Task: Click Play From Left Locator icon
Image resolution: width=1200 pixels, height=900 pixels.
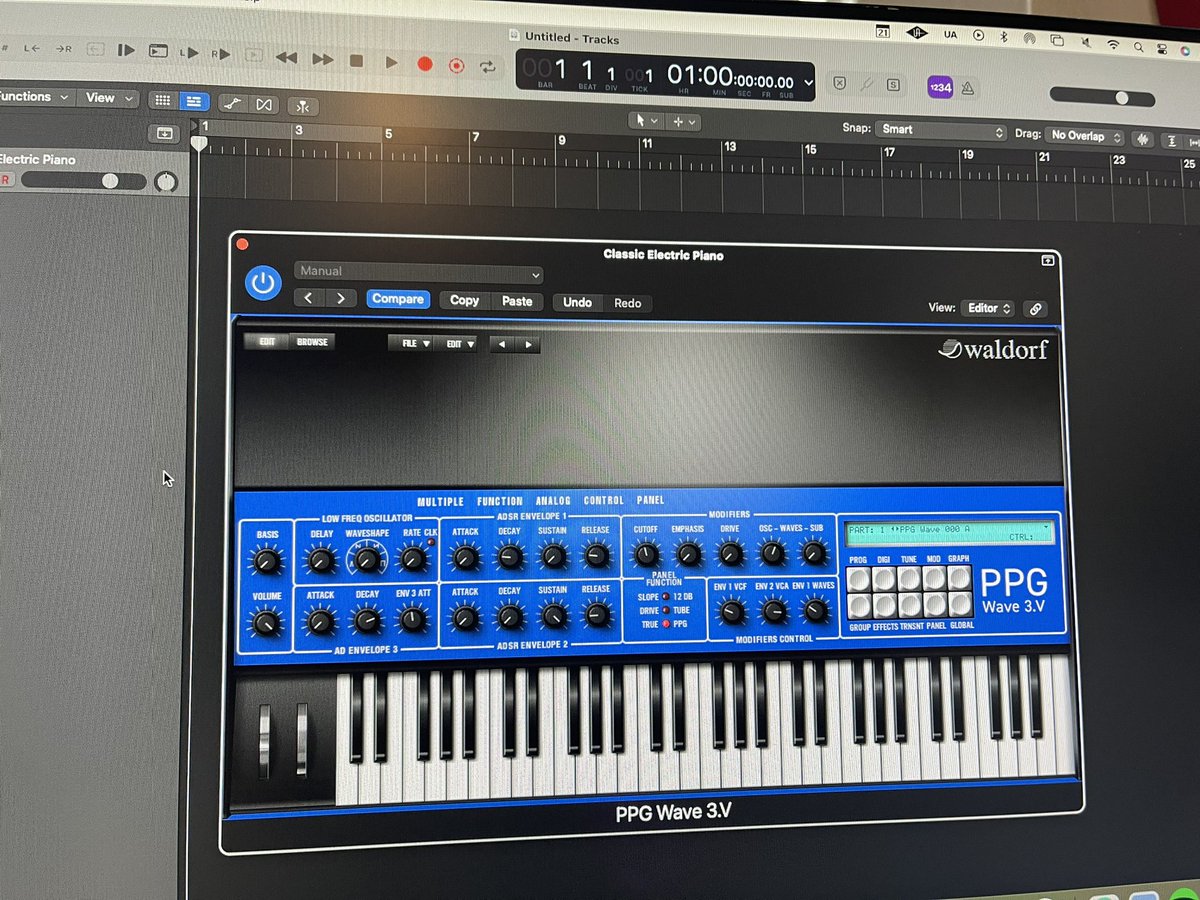Action: click(x=189, y=51)
